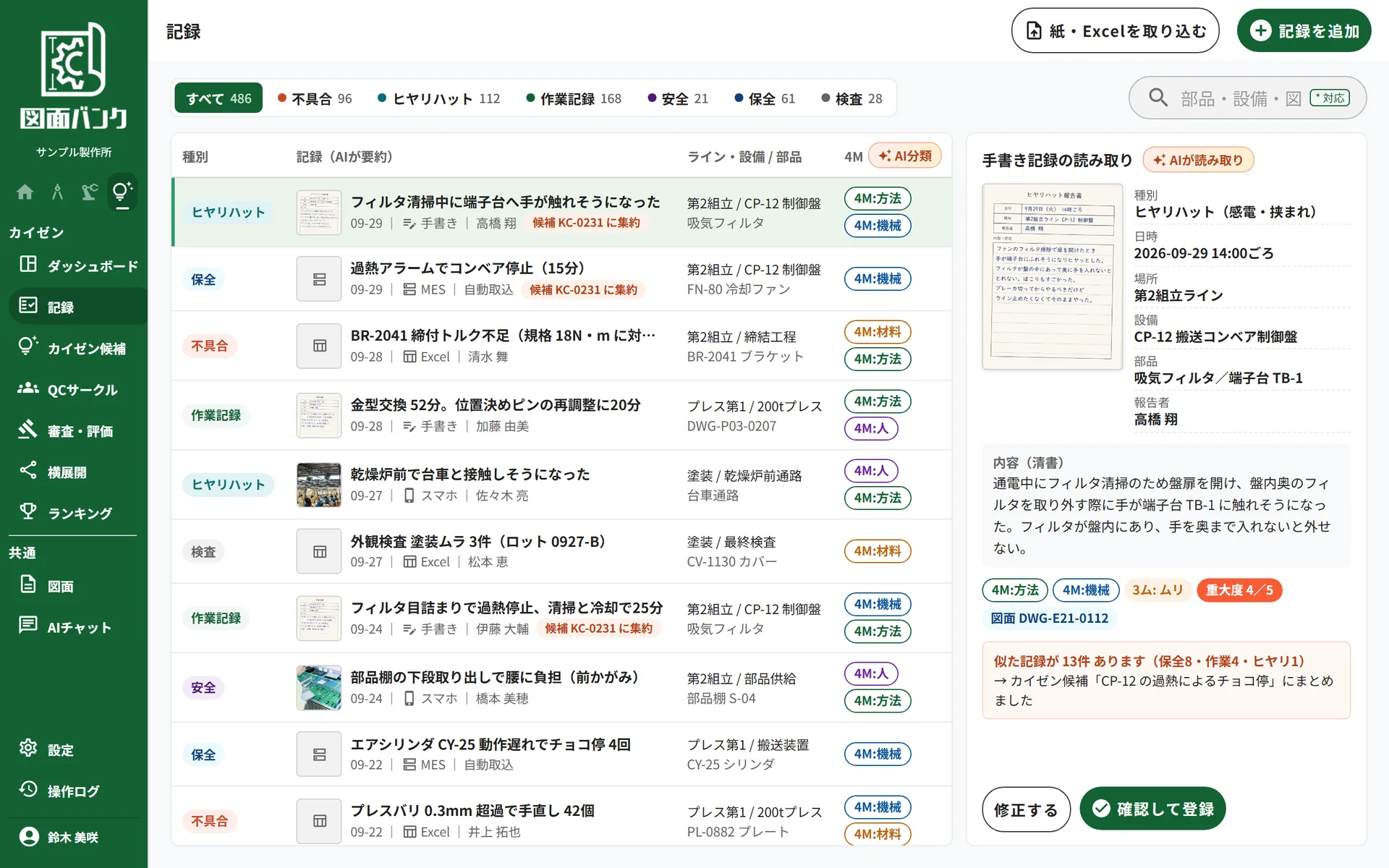Focus the 部品・設備・図 search field

1247,98
